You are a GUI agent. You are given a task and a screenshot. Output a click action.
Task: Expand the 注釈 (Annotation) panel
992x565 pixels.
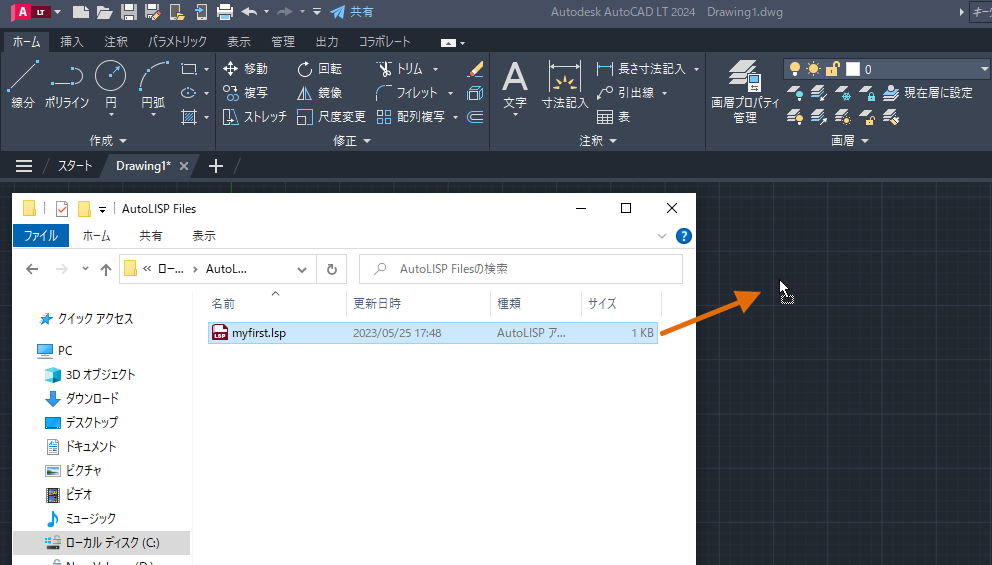[598, 140]
